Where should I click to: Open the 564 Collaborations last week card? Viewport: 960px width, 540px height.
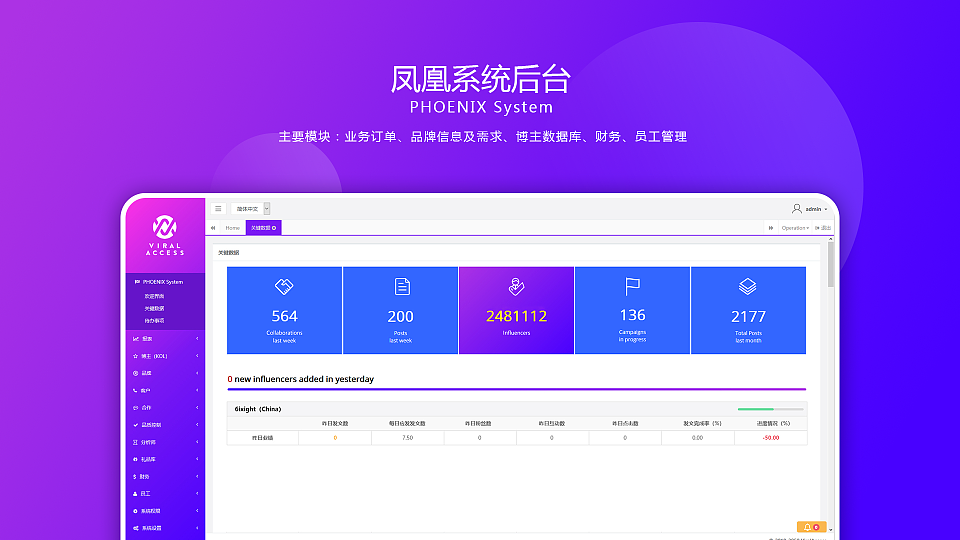coord(284,310)
